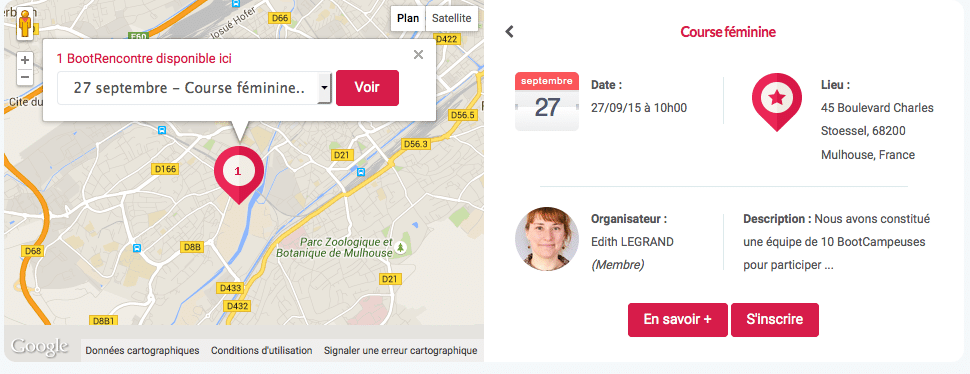970x374 pixels.
Task: Select the 27 septembre Course féminine combo box
Action: [195, 88]
